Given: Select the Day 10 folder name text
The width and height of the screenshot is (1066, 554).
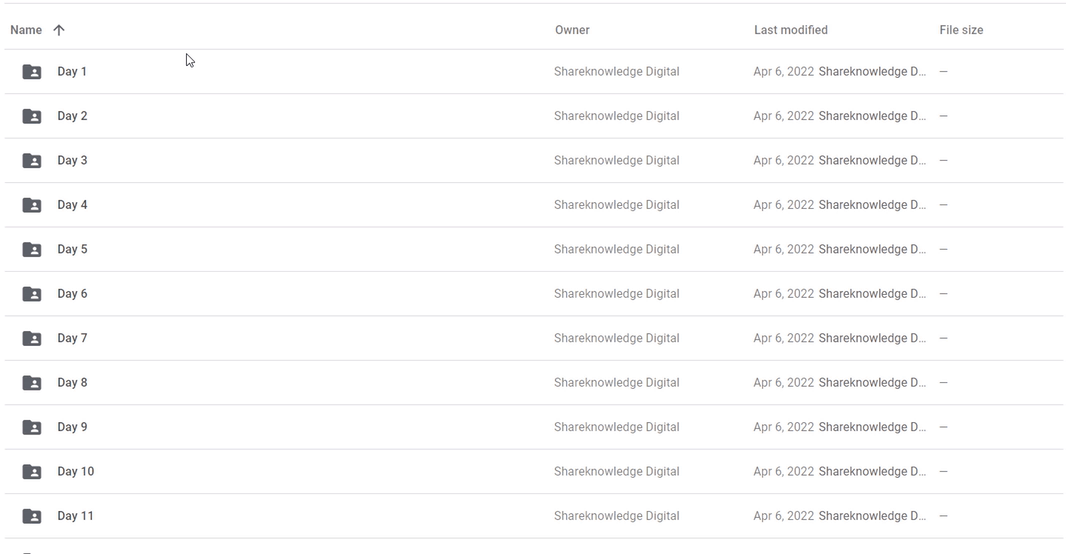Looking at the screenshot, I should point(75,472).
